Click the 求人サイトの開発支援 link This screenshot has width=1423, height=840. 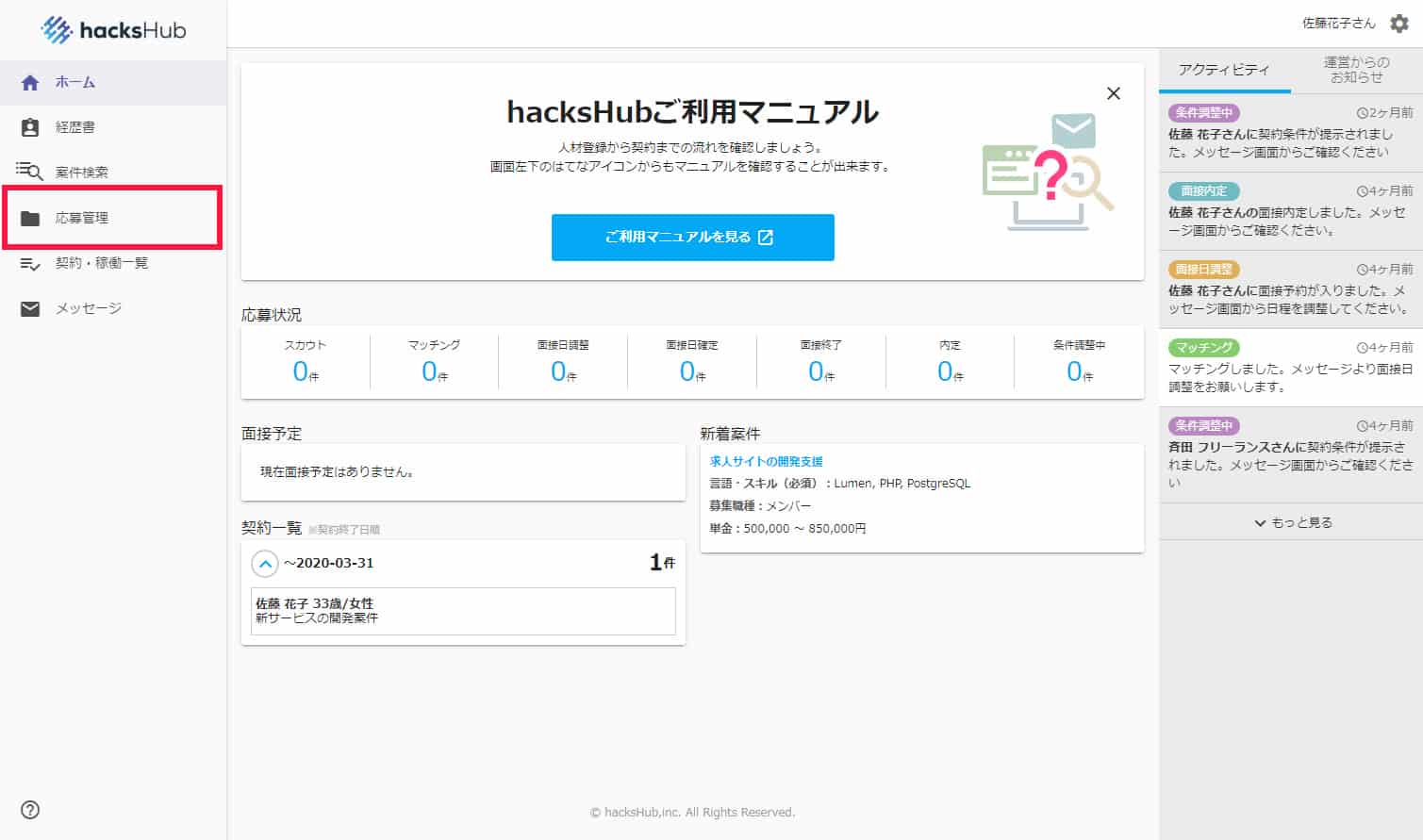pos(767,461)
